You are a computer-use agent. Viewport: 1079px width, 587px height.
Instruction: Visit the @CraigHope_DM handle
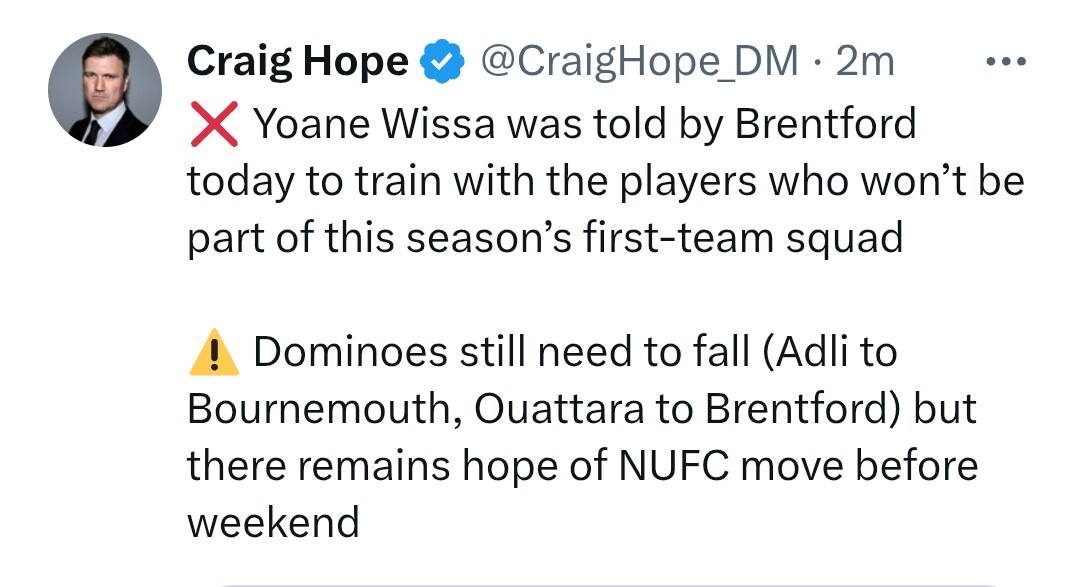(639, 62)
